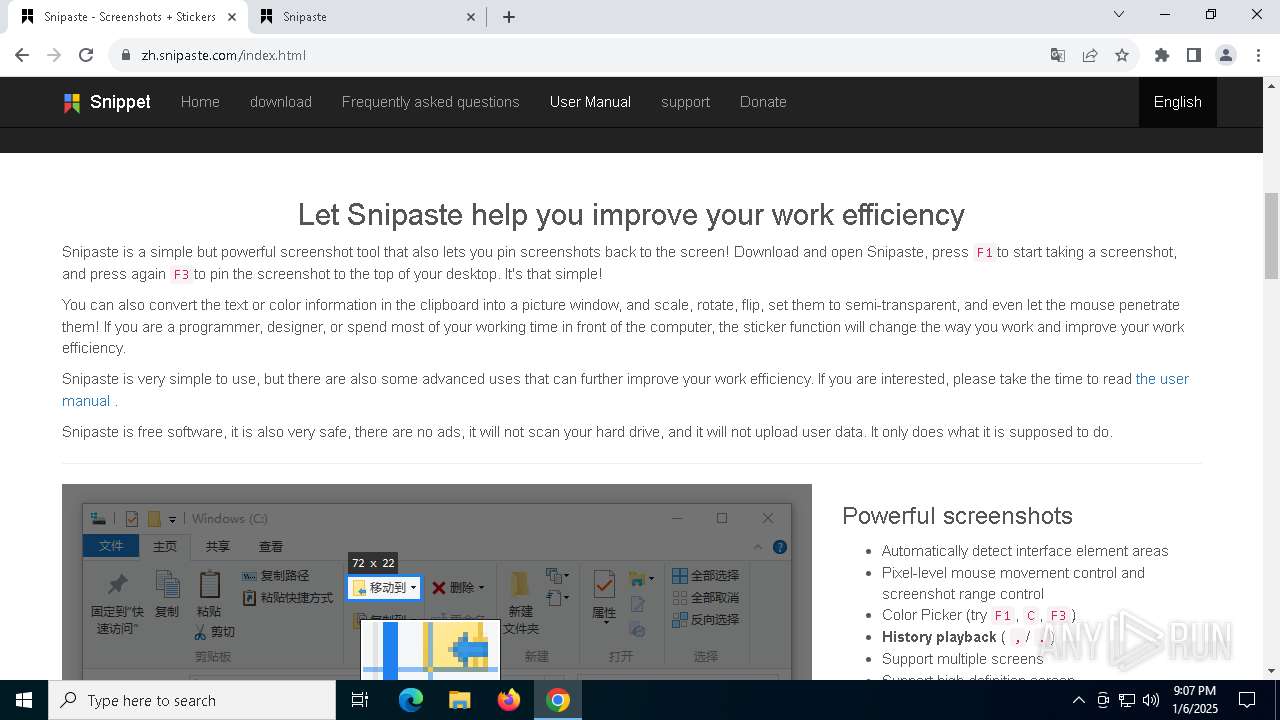Open the Home nav item
Viewport: 1280px width, 720px height.
pos(200,102)
